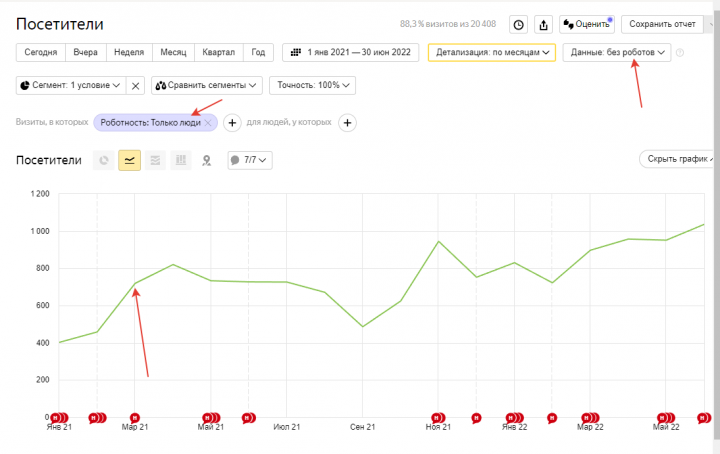
Task: Click the Посетители report title
Action: (60, 24)
